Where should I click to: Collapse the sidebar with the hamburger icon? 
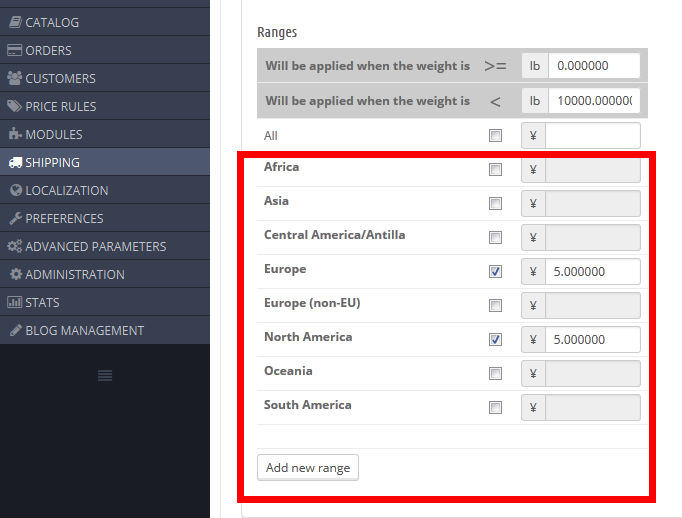pyautogui.click(x=105, y=375)
